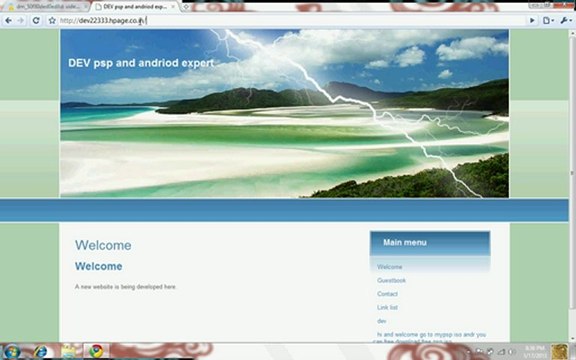Open the wrench tools menu
The height and width of the screenshot is (360, 576).
(x=566, y=21)
